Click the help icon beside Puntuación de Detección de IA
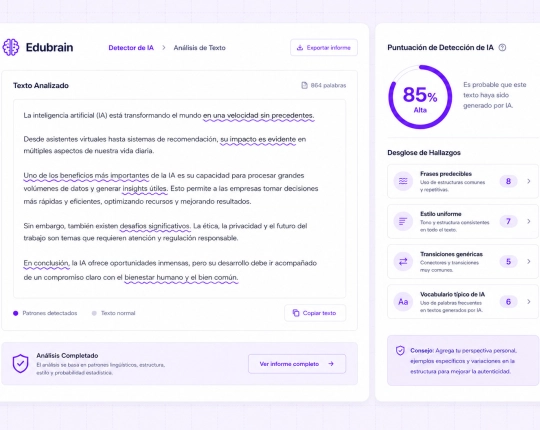Viewport: 540px width, 430px height. click(502, 48)
